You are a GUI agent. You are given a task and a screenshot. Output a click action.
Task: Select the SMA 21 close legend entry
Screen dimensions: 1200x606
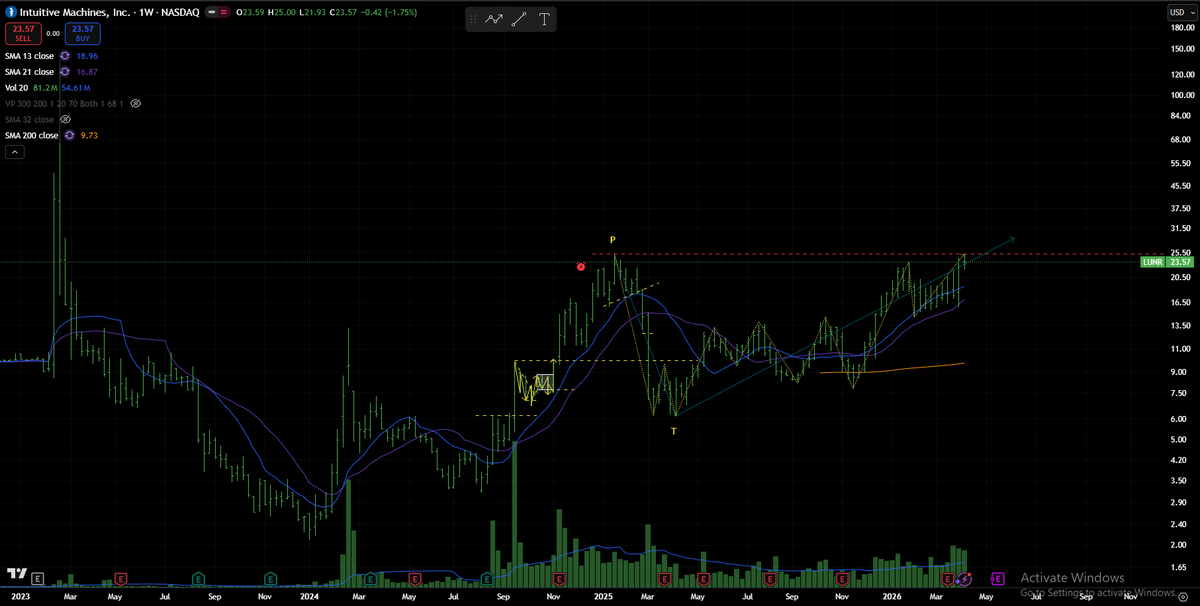click(x=29, y=72)
